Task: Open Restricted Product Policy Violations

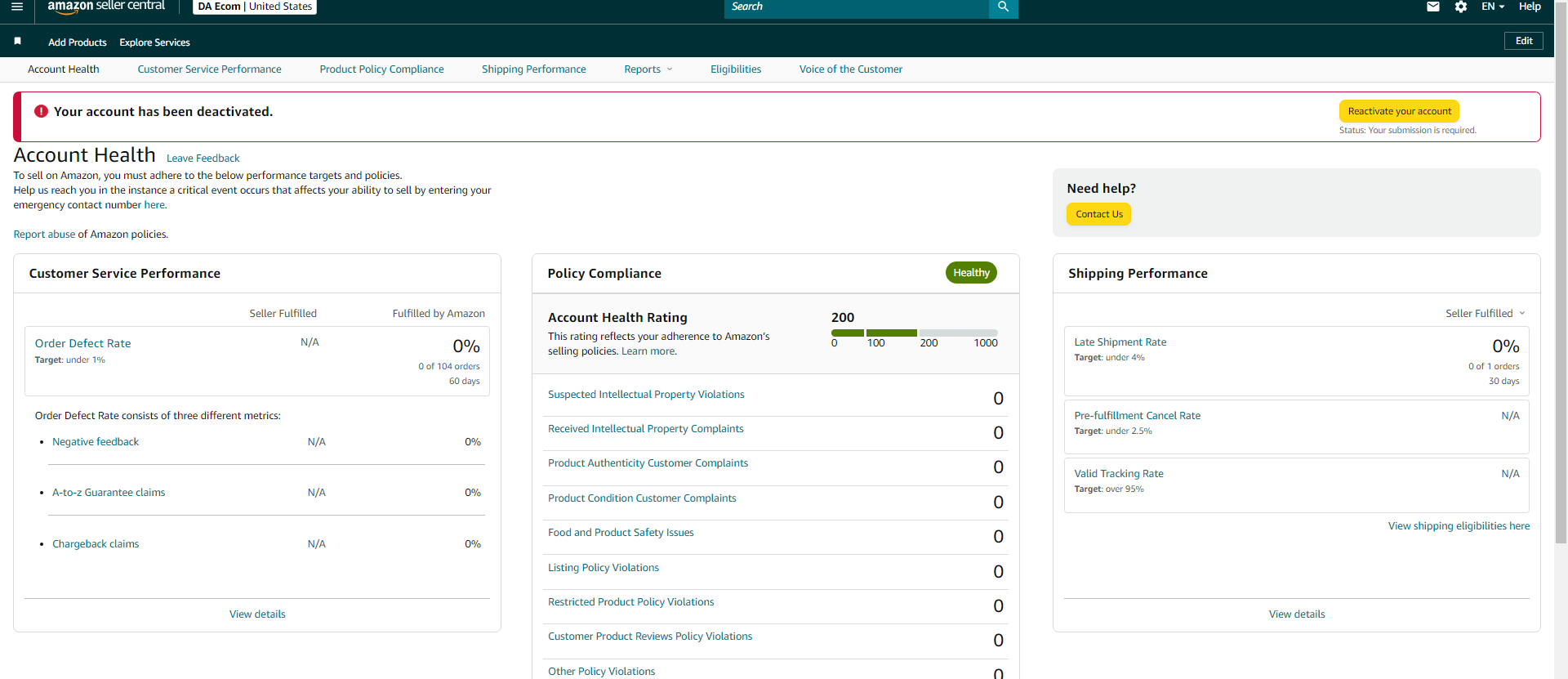Action: tap(630, 602)
